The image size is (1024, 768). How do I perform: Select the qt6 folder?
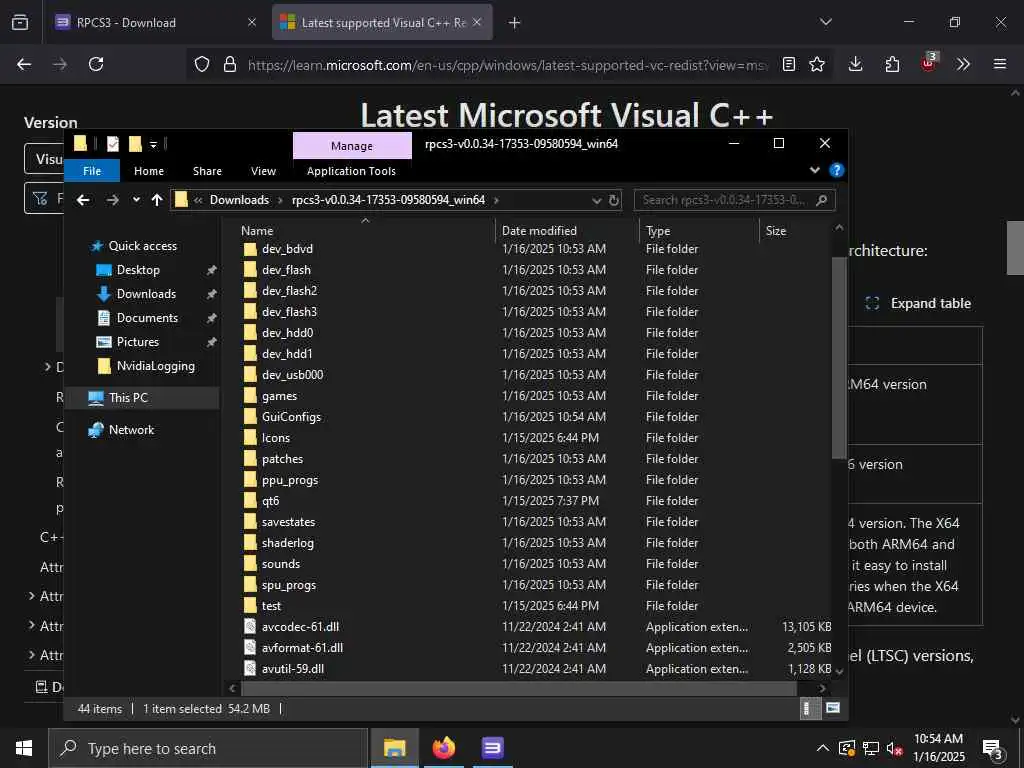point(270,501)
